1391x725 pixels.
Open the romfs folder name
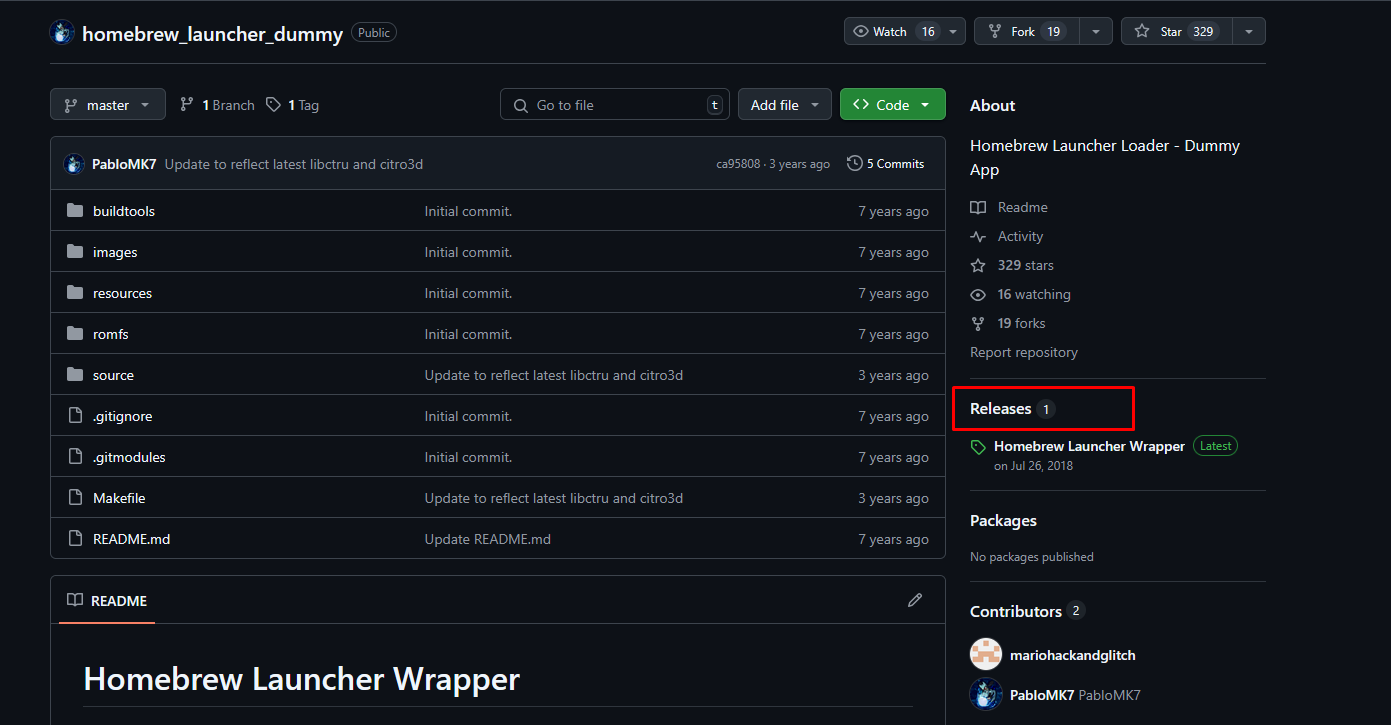click(x=111, y=334)
